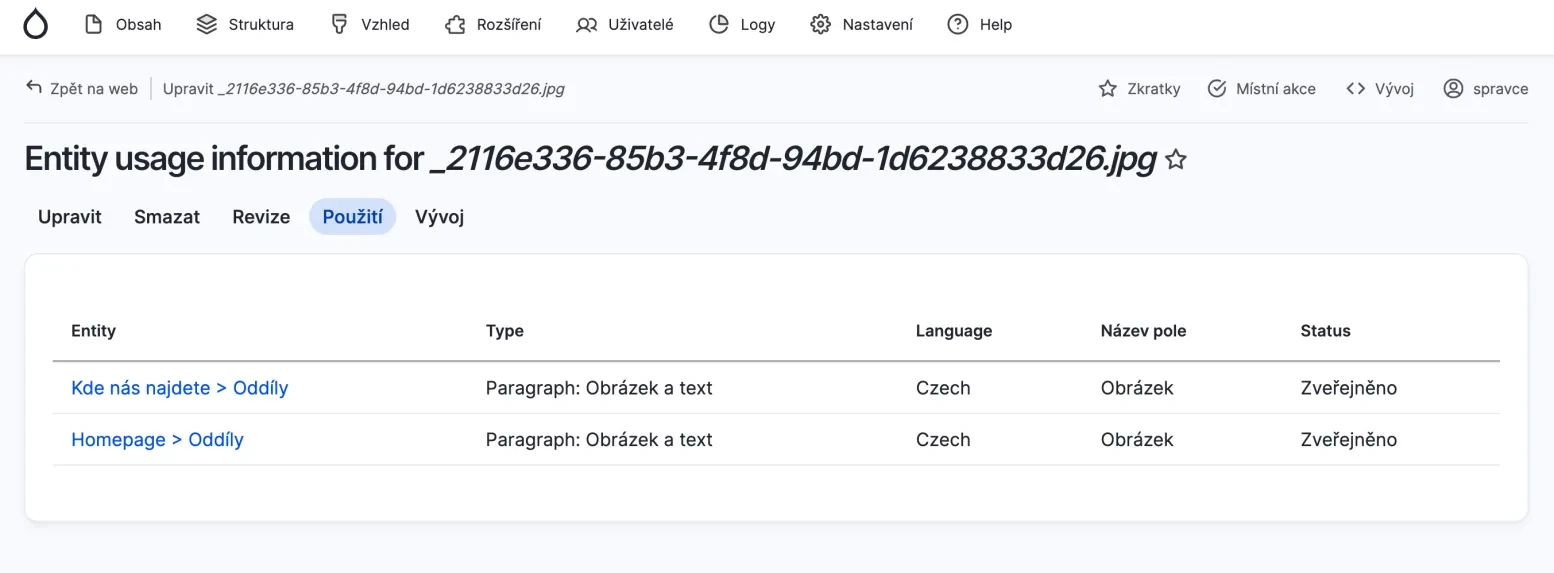Expand the Zkratky shortcuts dropdown
The width and height of the screenshot is (1554, 573).
pos(1139,88)
